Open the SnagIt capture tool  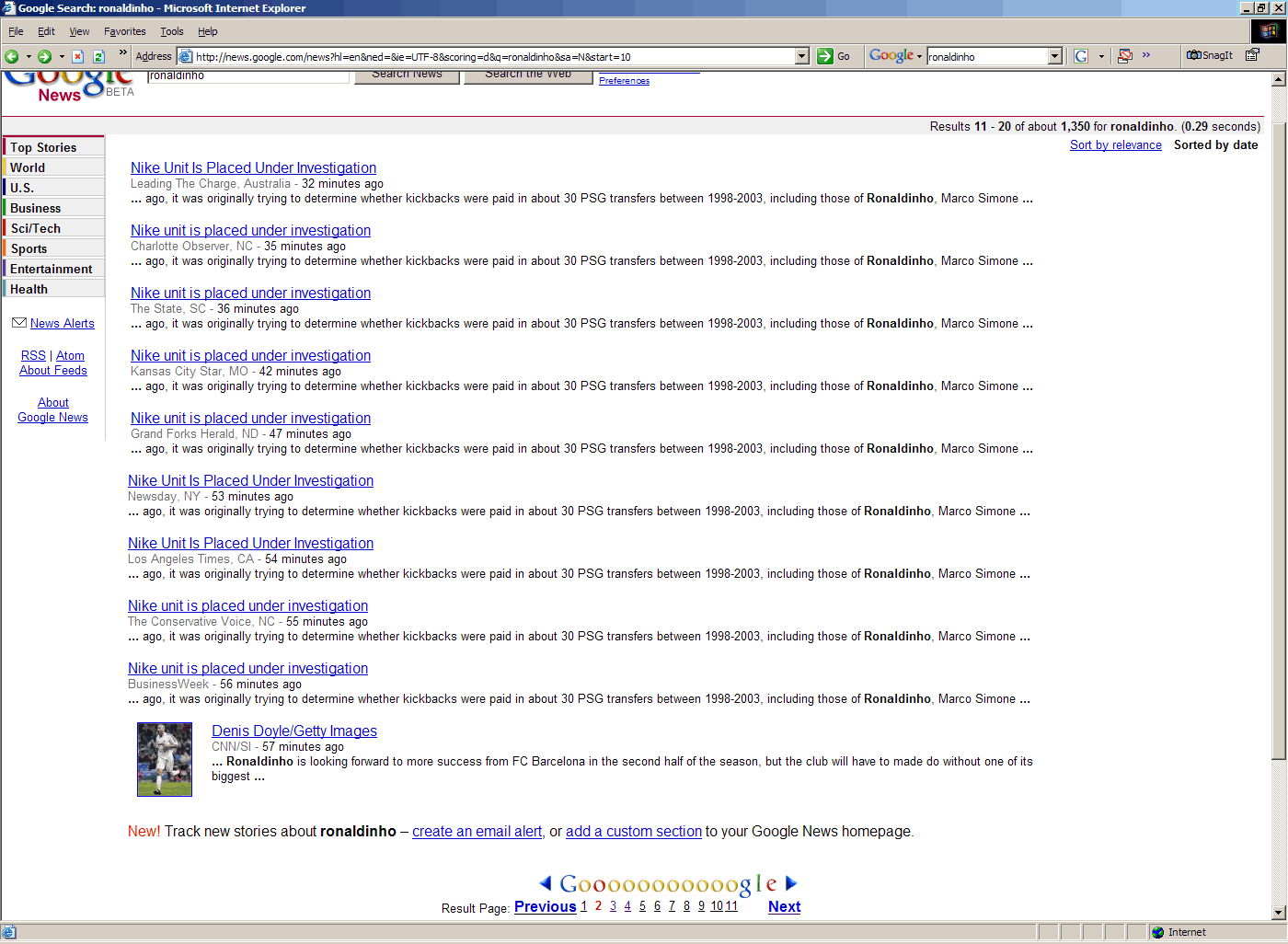tap(1210, 55)
